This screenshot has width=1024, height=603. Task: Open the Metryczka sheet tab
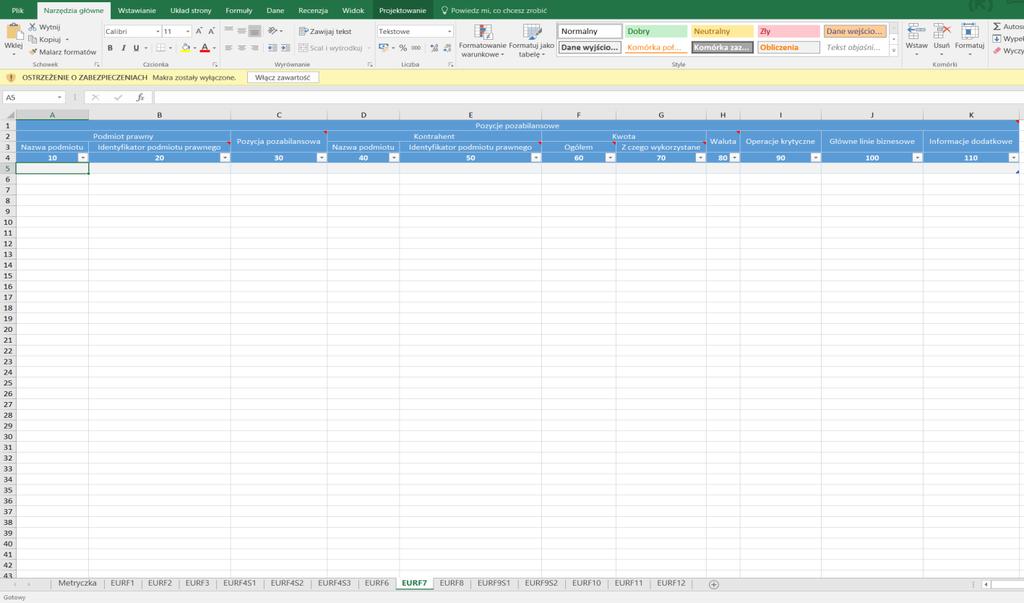pyautogui.click(x=77, y=583)
